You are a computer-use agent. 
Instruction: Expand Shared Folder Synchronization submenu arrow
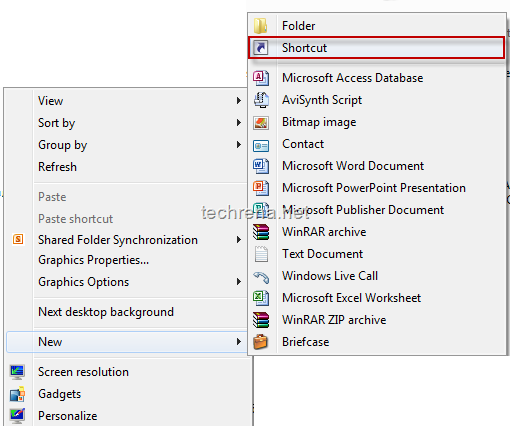pyautogui.click(x=239, y=239)
